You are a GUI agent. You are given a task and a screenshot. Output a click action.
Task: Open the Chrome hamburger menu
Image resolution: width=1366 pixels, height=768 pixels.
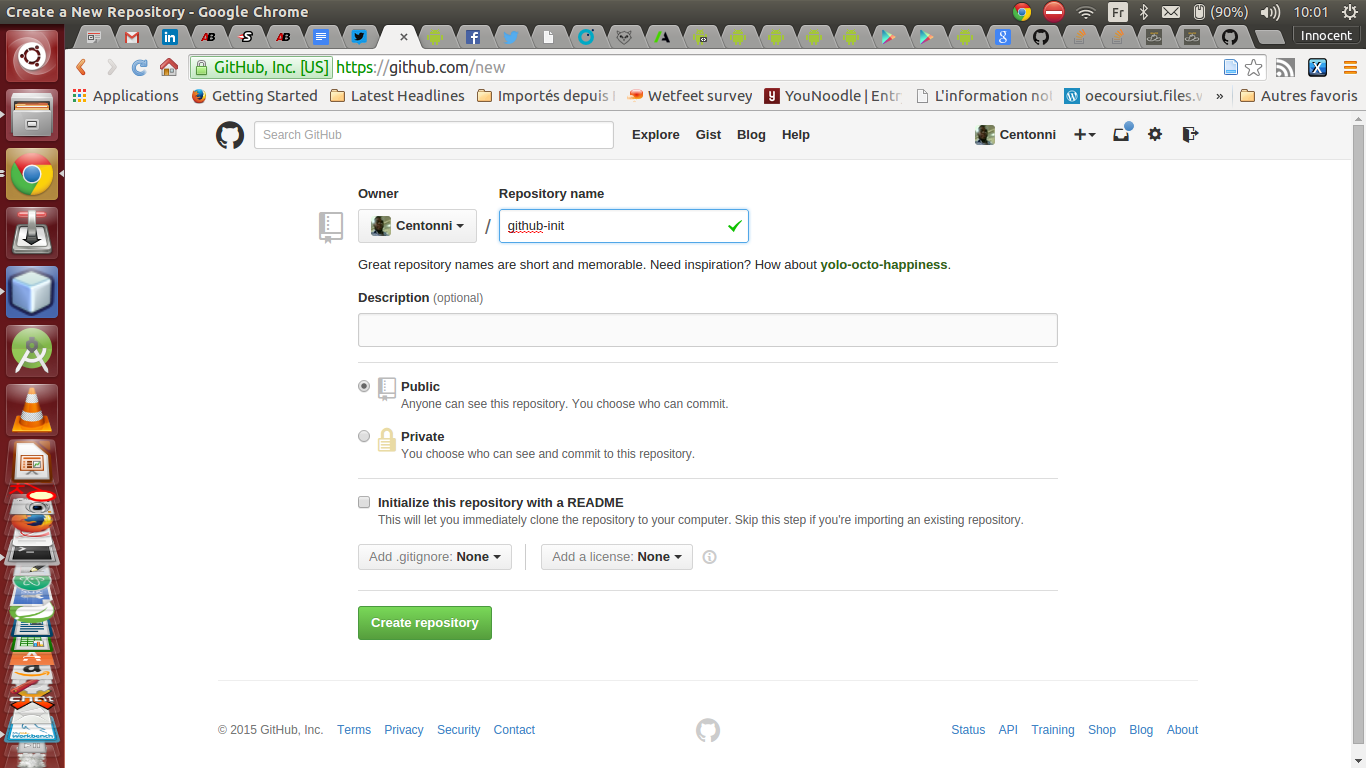tap(1349, 68)
